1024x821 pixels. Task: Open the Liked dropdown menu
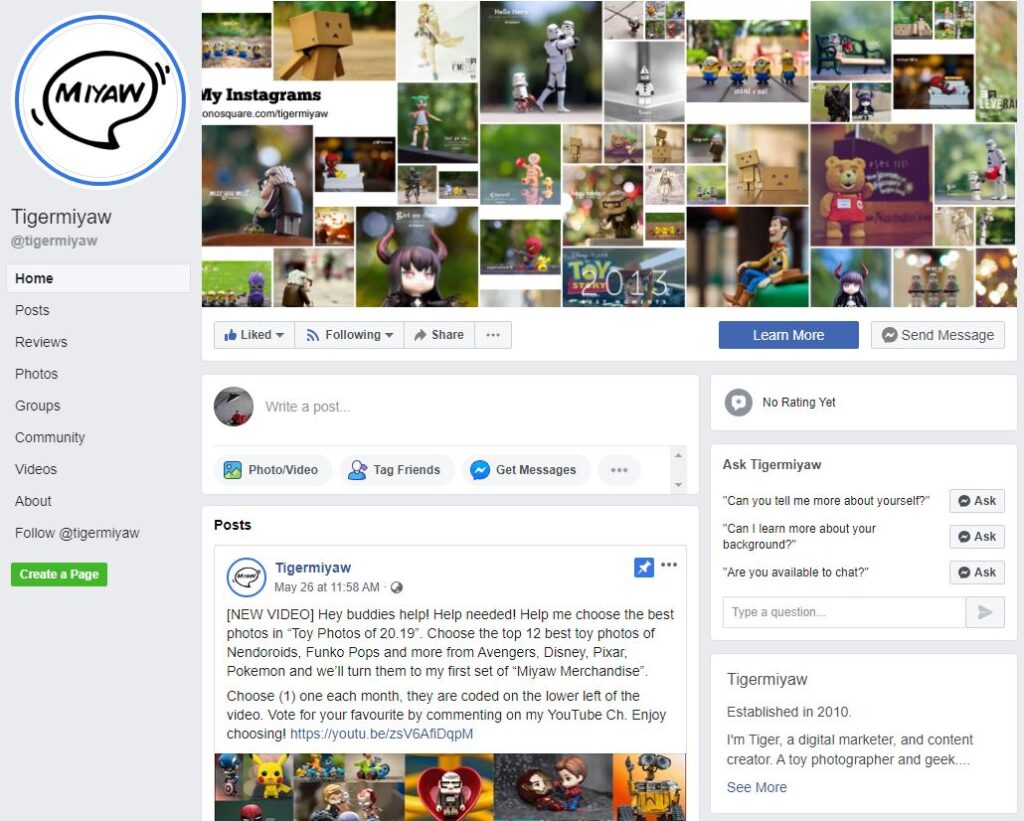(x=254, y=335)
